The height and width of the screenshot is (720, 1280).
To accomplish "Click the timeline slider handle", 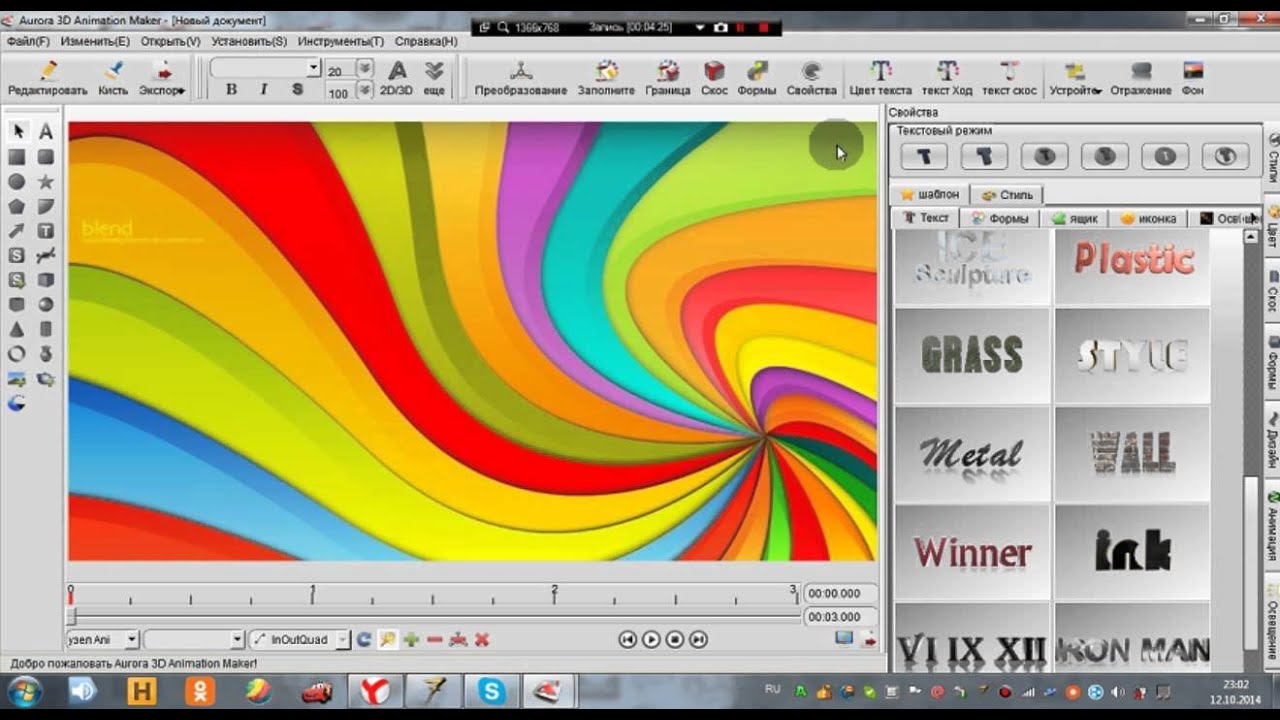I will click(71, 617).
